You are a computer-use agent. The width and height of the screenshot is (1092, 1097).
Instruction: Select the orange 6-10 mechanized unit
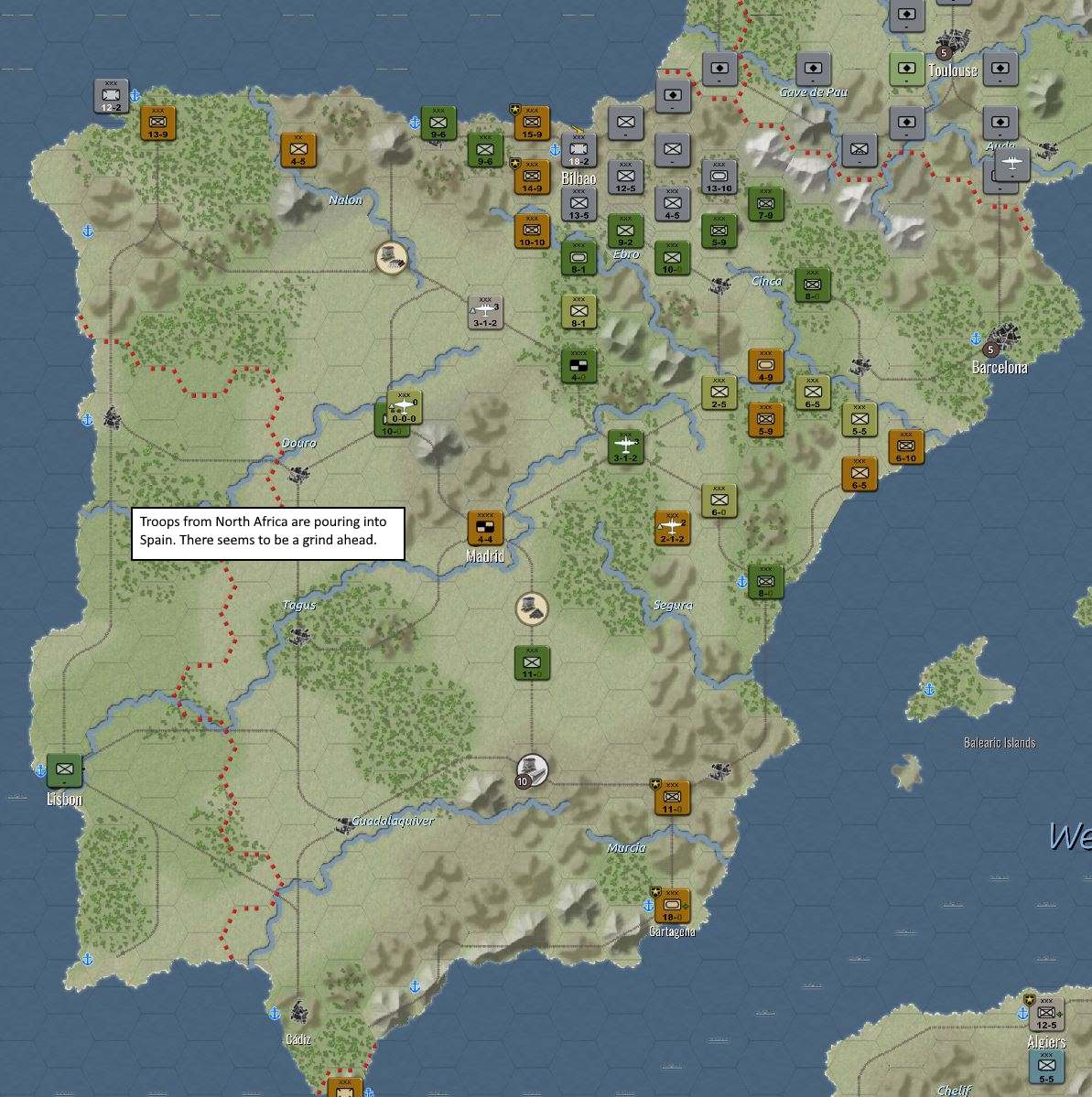point(906,447)
